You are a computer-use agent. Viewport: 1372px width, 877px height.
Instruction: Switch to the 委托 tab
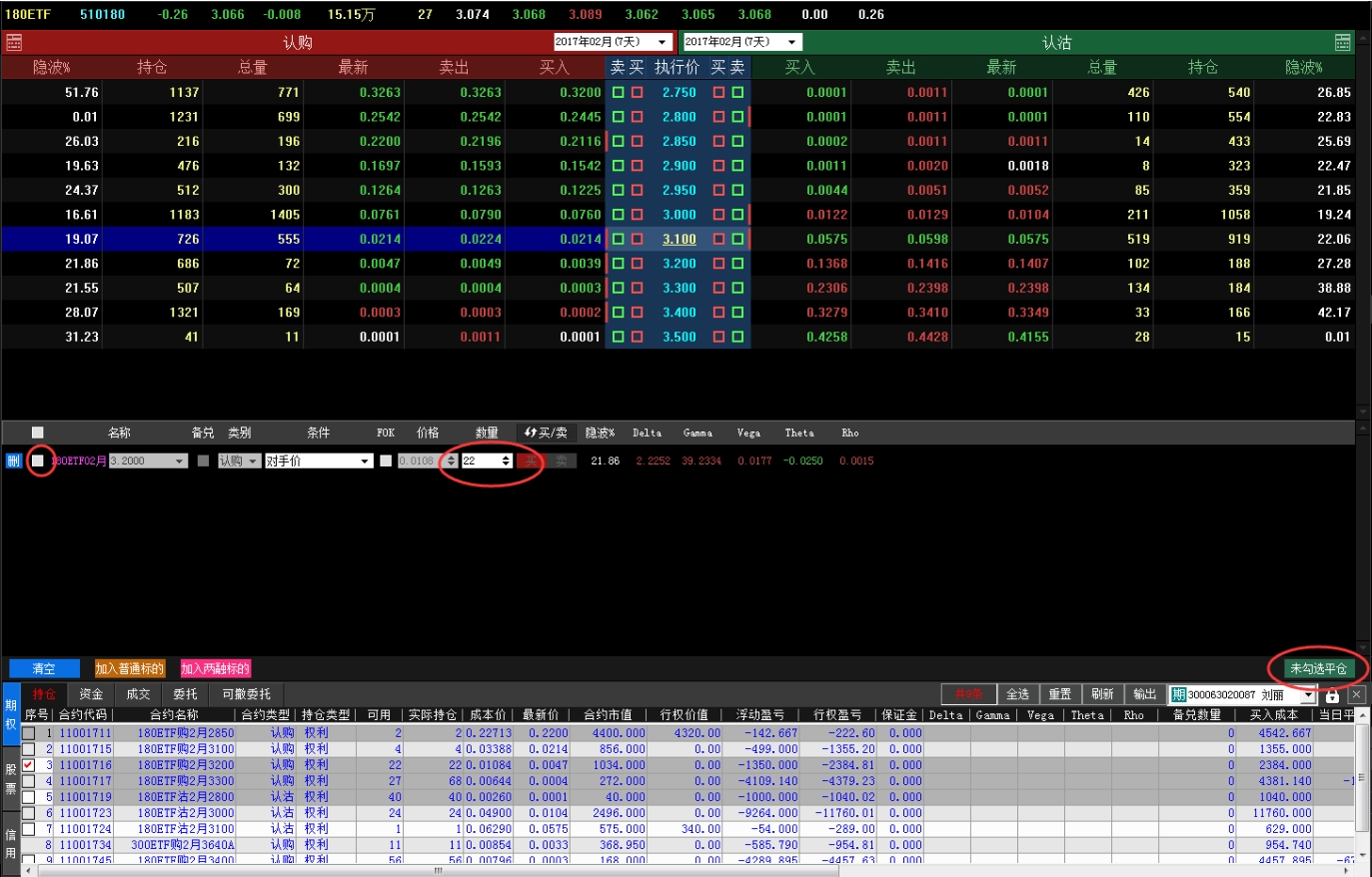[x=185, y=694]
